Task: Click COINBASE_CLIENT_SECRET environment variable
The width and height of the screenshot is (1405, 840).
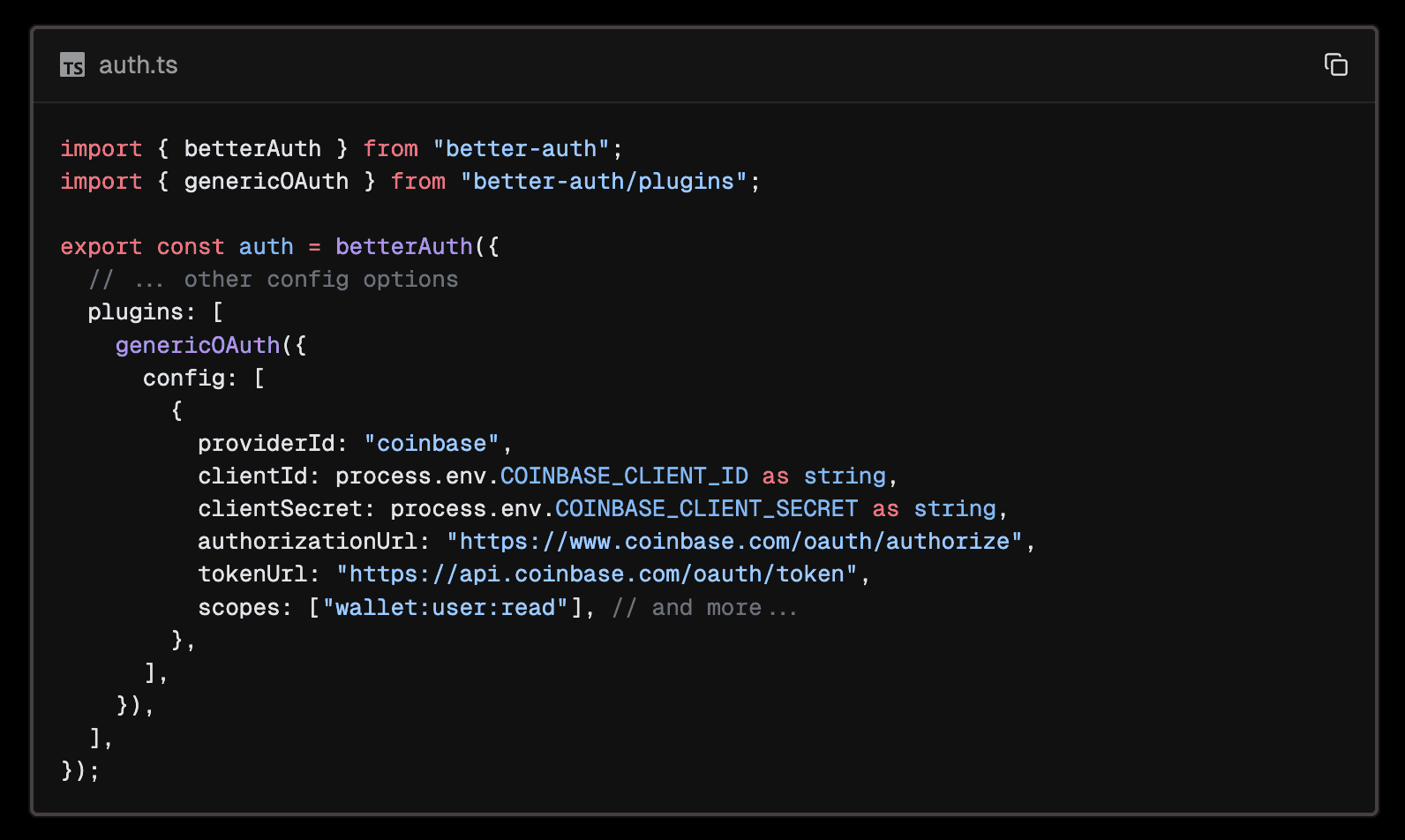Action: (706, 508)
